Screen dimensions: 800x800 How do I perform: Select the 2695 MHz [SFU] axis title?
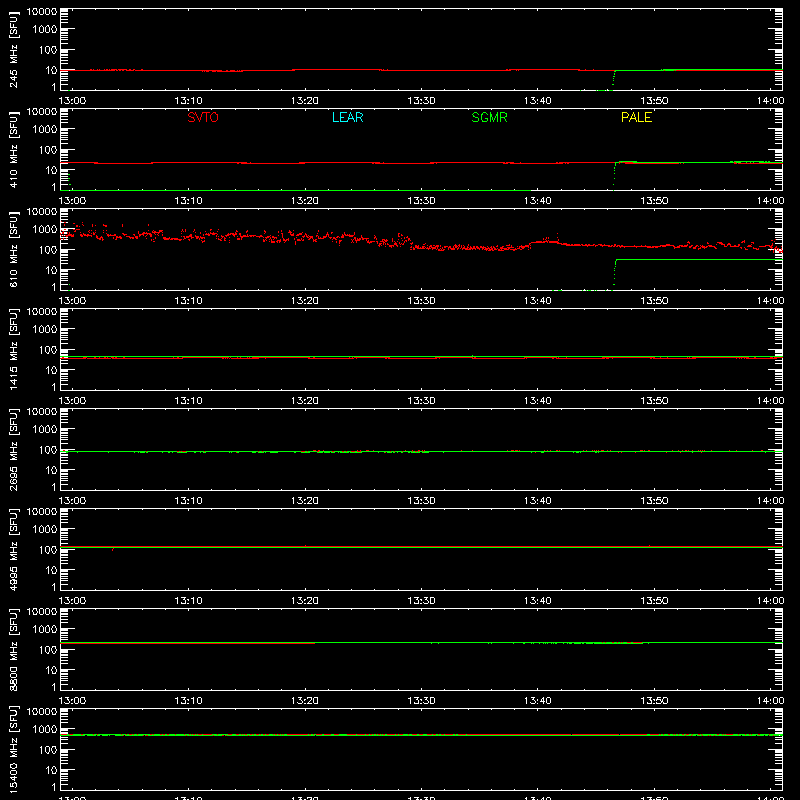13,449
